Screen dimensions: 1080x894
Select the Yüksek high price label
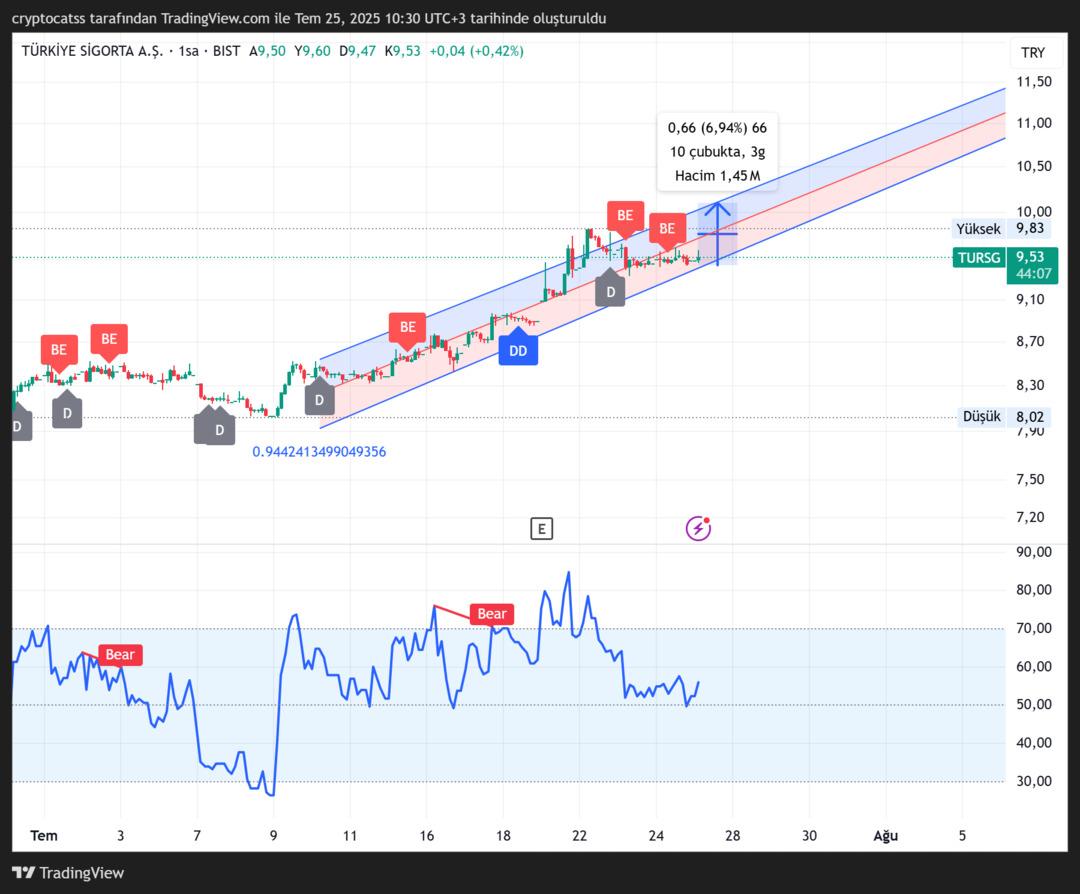(x=978, y=229)
